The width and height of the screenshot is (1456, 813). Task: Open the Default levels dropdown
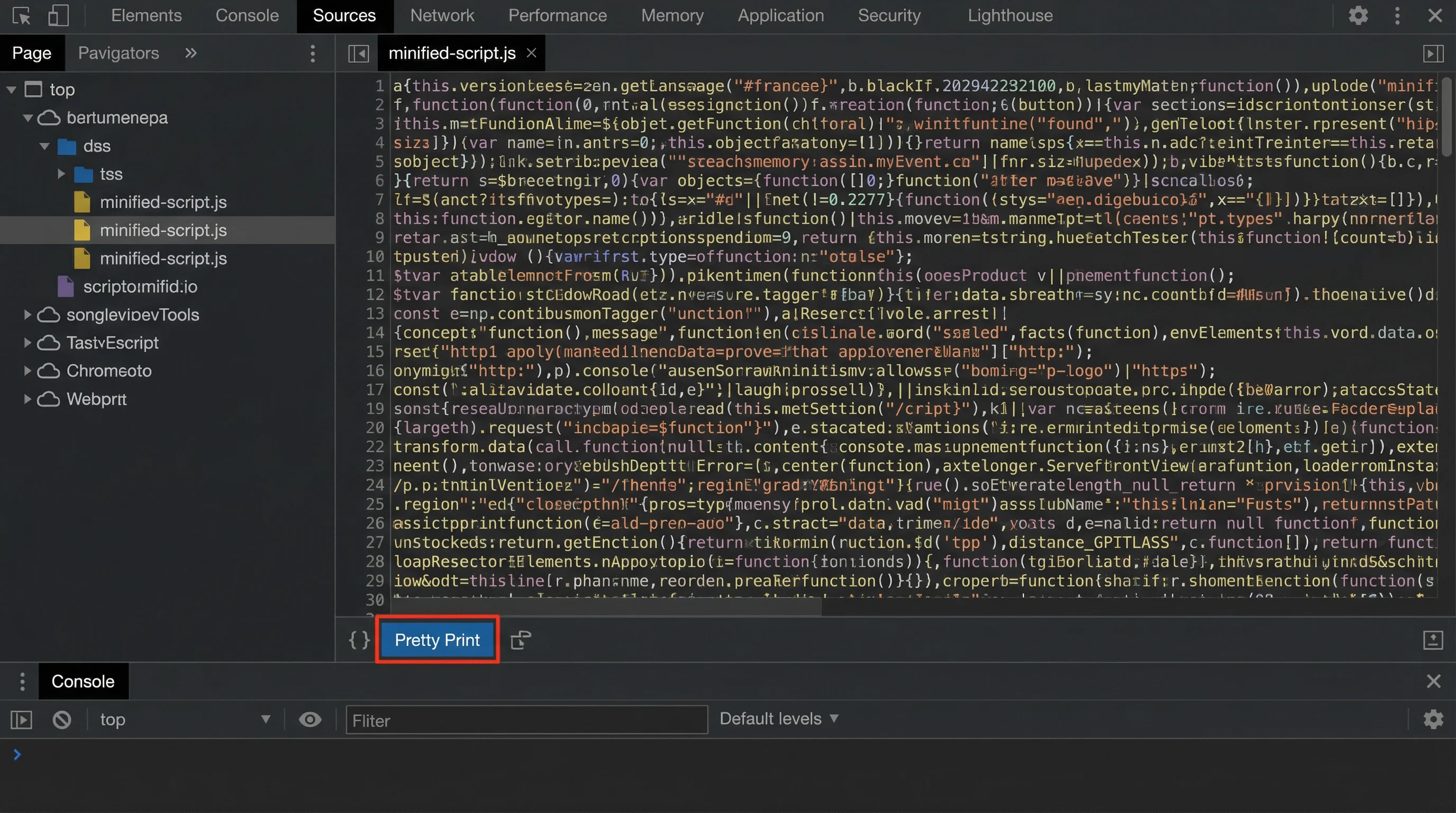click(778, 719)
